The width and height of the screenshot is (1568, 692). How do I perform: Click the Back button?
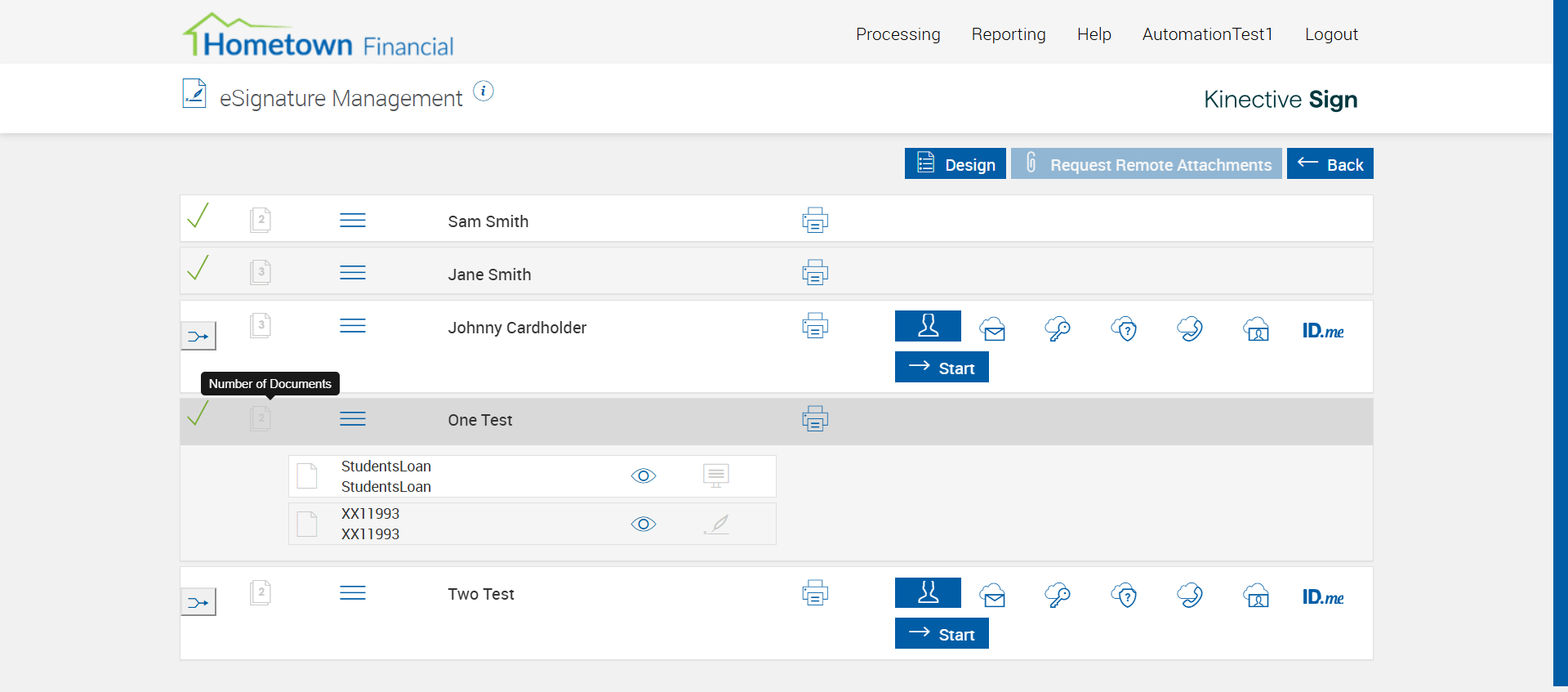tap(1330, 164)
